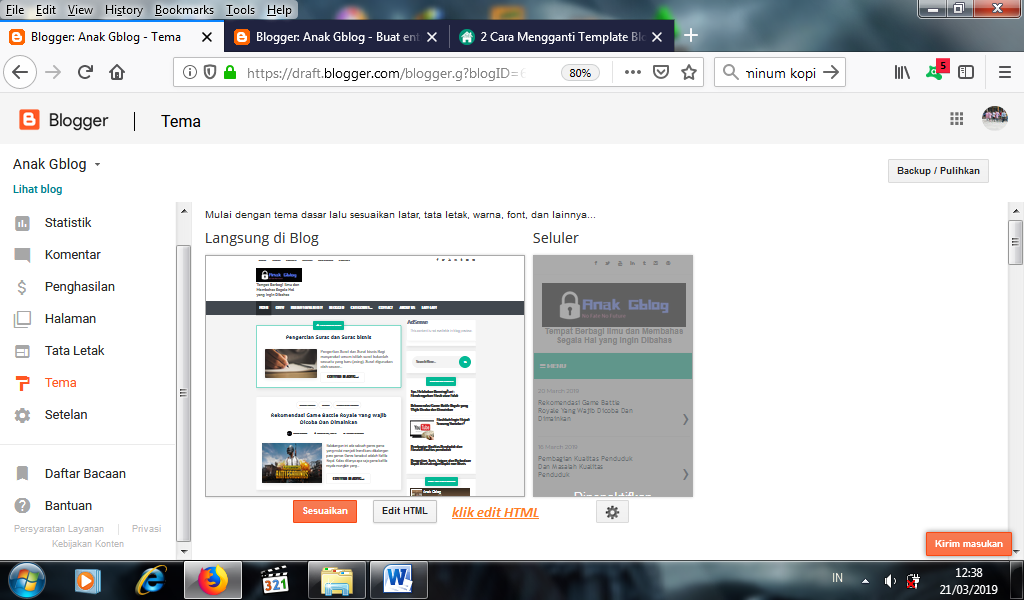Open a new browser tab

click(x=691, y=36)
